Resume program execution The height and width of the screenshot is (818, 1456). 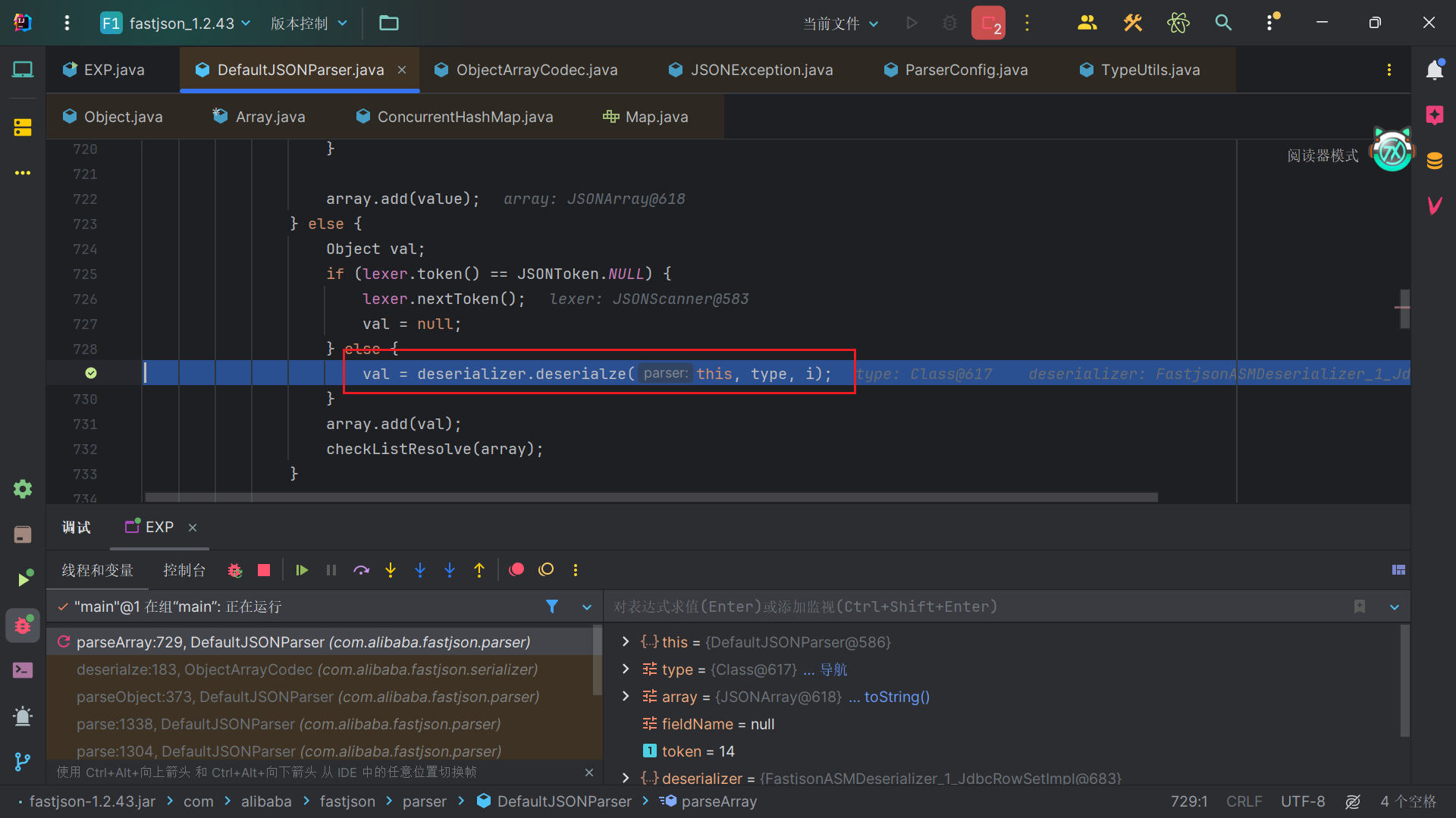tap(302, 570)
